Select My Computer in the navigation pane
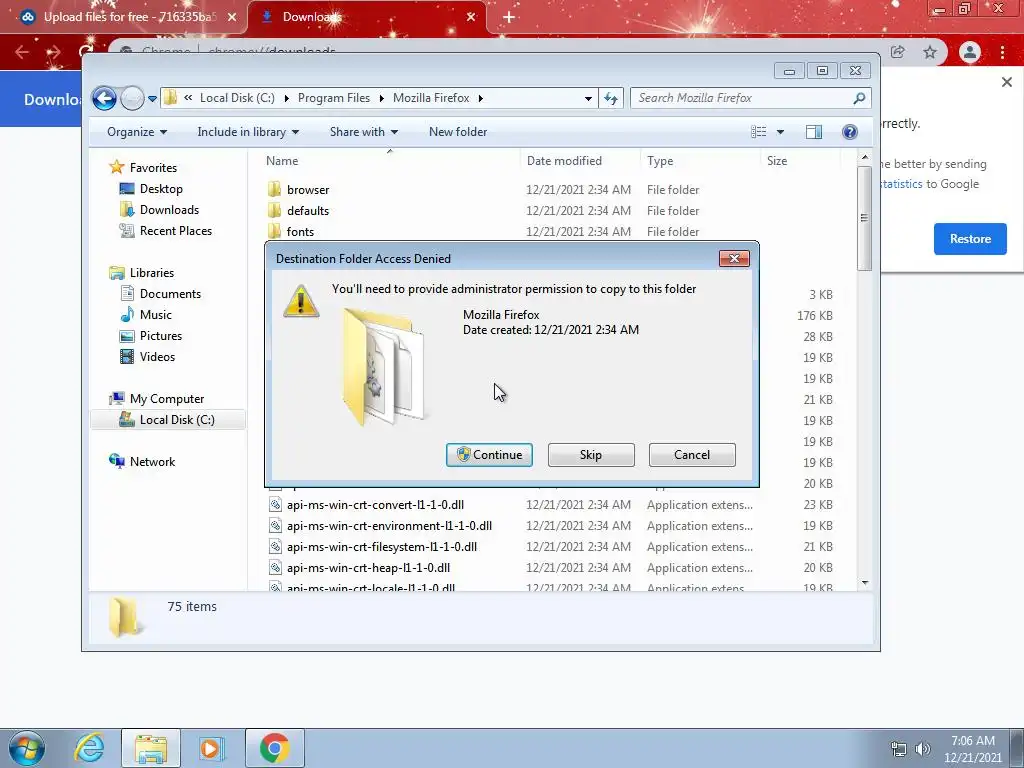The image size is (1024, 768). (157, 399)
